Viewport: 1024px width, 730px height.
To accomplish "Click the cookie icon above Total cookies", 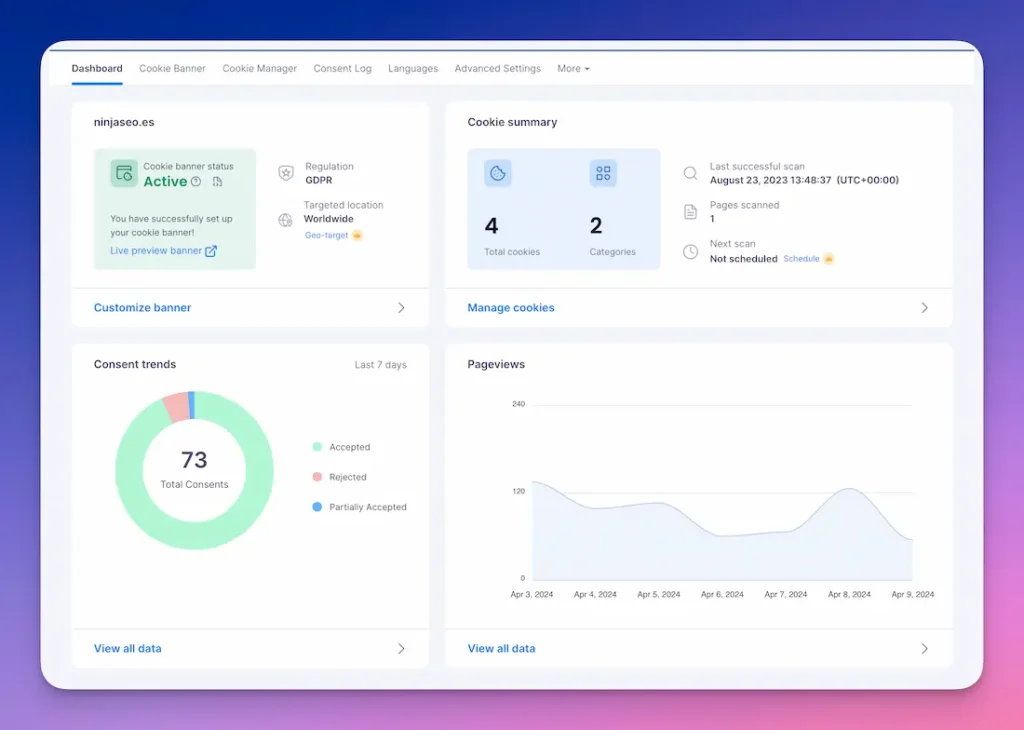I will click(497, 173).
